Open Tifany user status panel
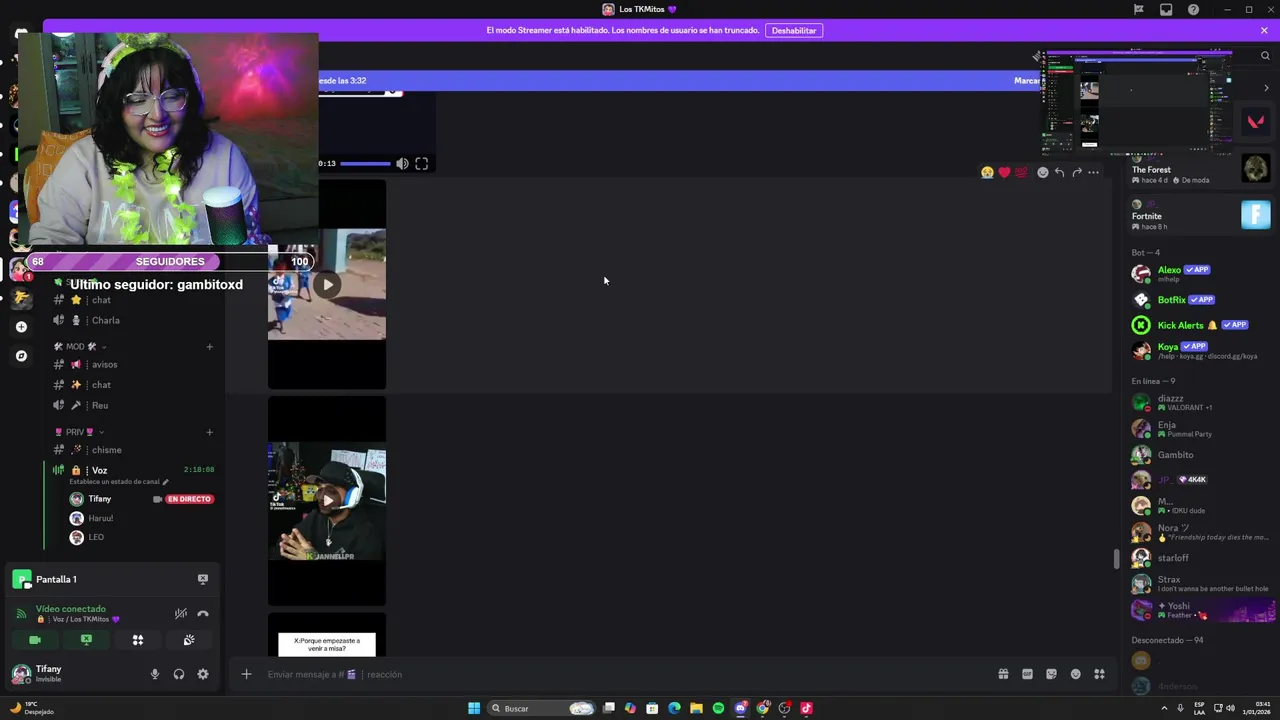The width and height of the screenshot is (1280, 720). click(75, 674)
